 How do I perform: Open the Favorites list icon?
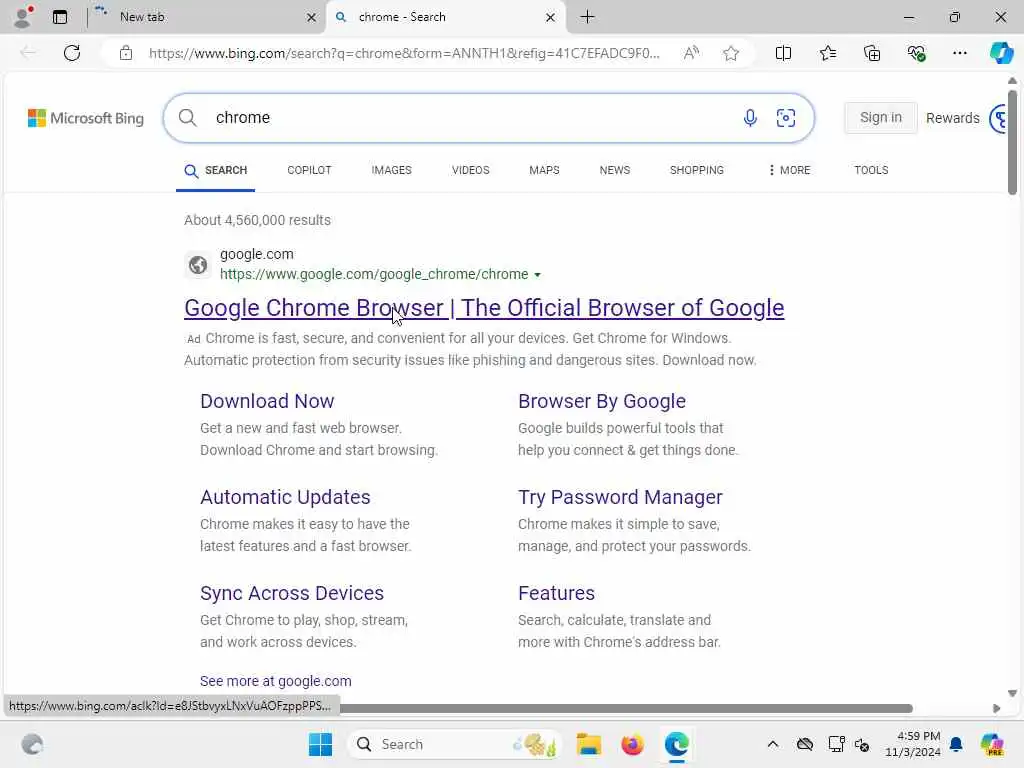[x=827, y=53]
